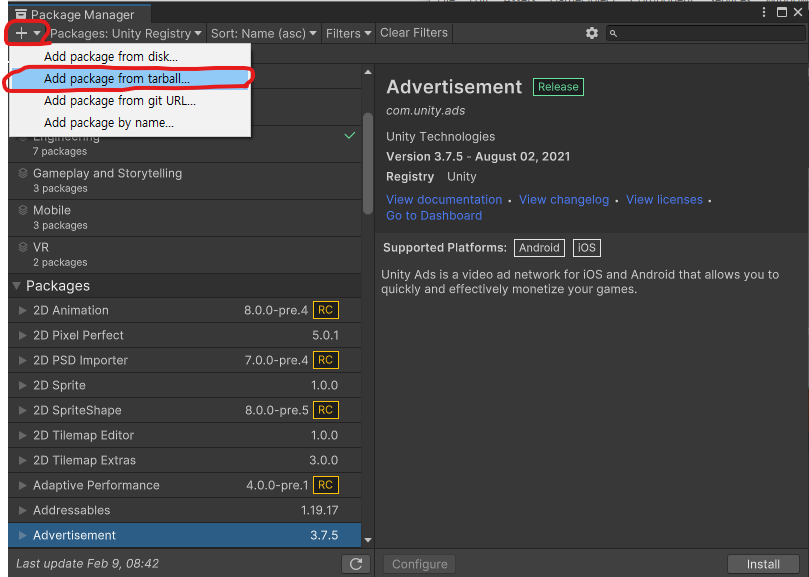Expand 2D PSD Importer versions arrow
This screenshot has height=577, width=809.
(x=22, y=360)
